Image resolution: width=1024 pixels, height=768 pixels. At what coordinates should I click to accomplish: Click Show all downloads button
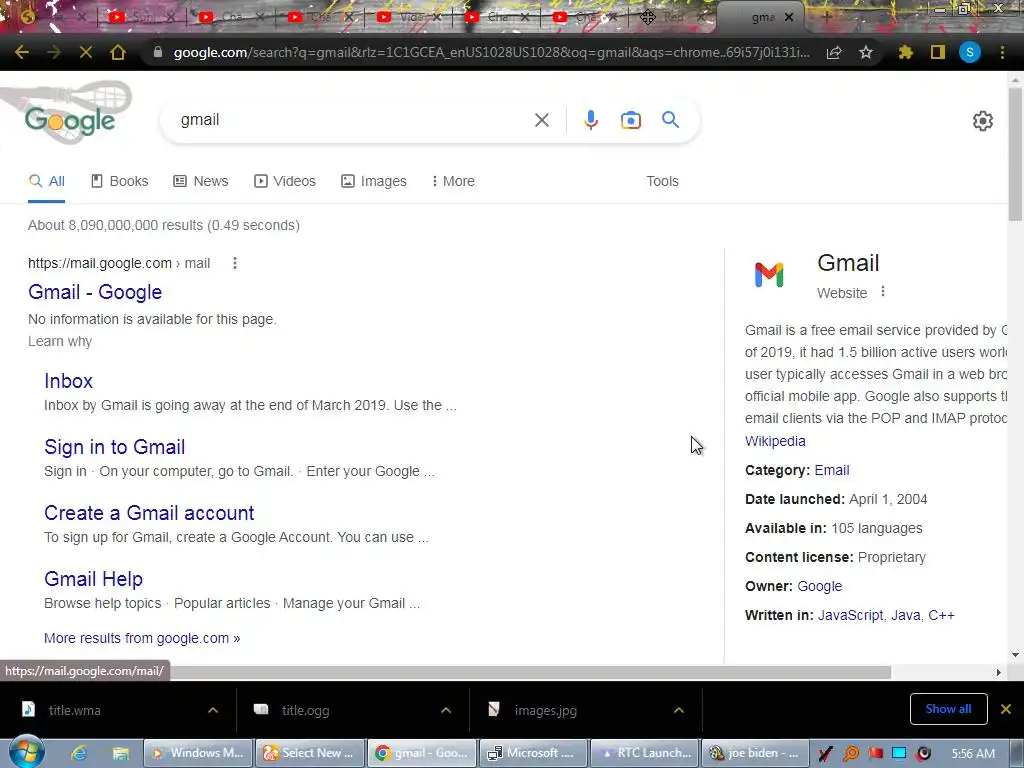[948, 709]
